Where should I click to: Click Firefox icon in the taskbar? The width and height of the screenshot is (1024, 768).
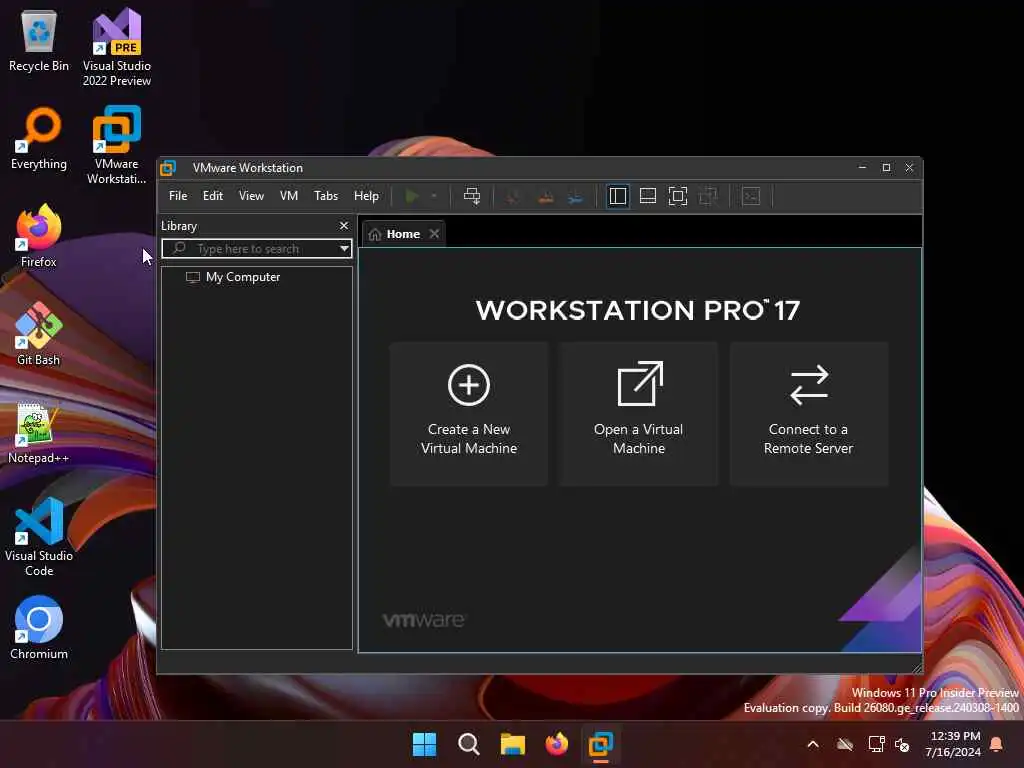click(556, 744)
